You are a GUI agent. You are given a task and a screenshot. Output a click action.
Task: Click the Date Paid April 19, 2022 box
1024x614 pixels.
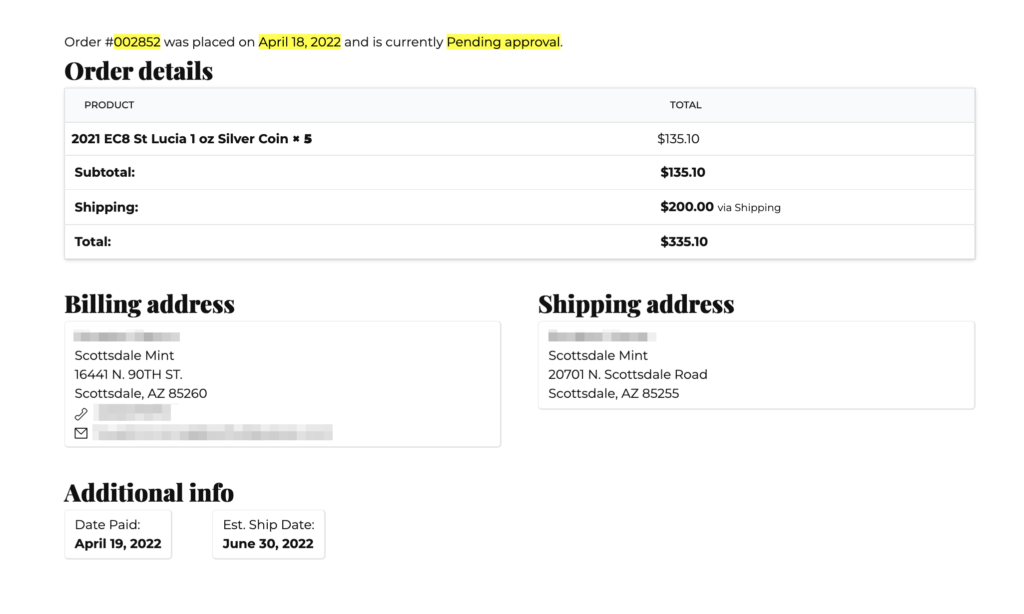[118, 534]
